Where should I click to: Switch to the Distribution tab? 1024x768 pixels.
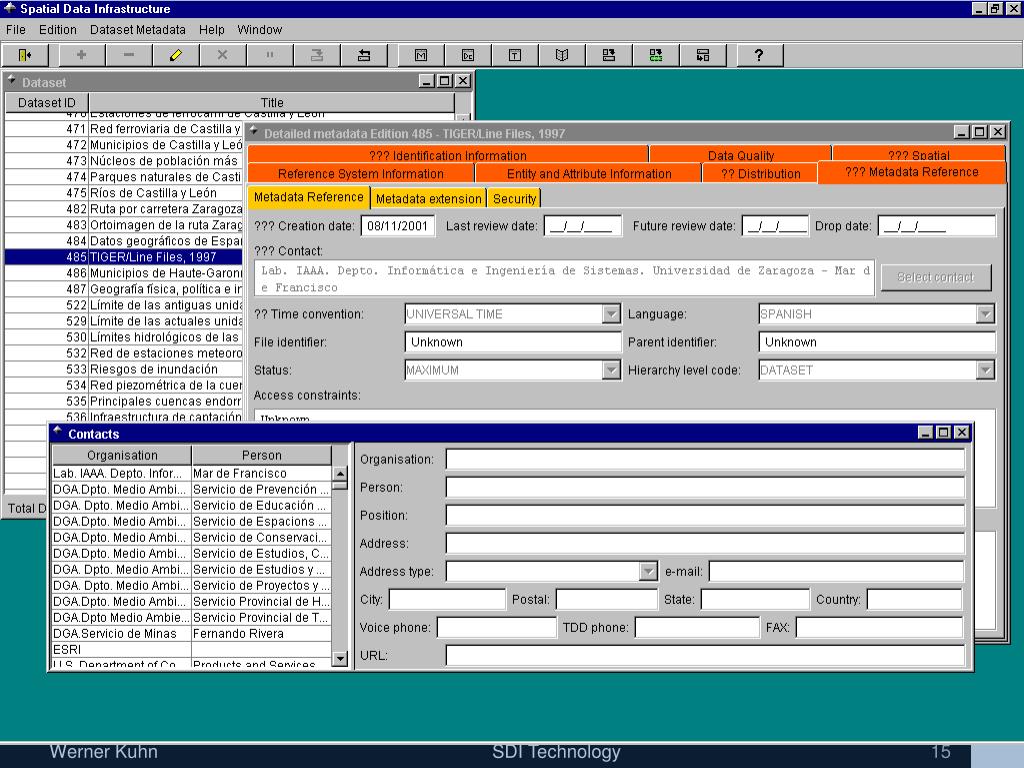click(760, 174)
